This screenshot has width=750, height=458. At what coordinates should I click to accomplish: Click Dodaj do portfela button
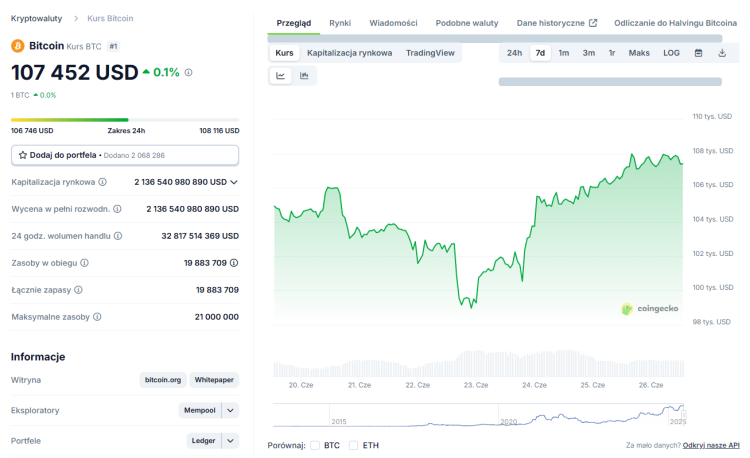(125, 155)
